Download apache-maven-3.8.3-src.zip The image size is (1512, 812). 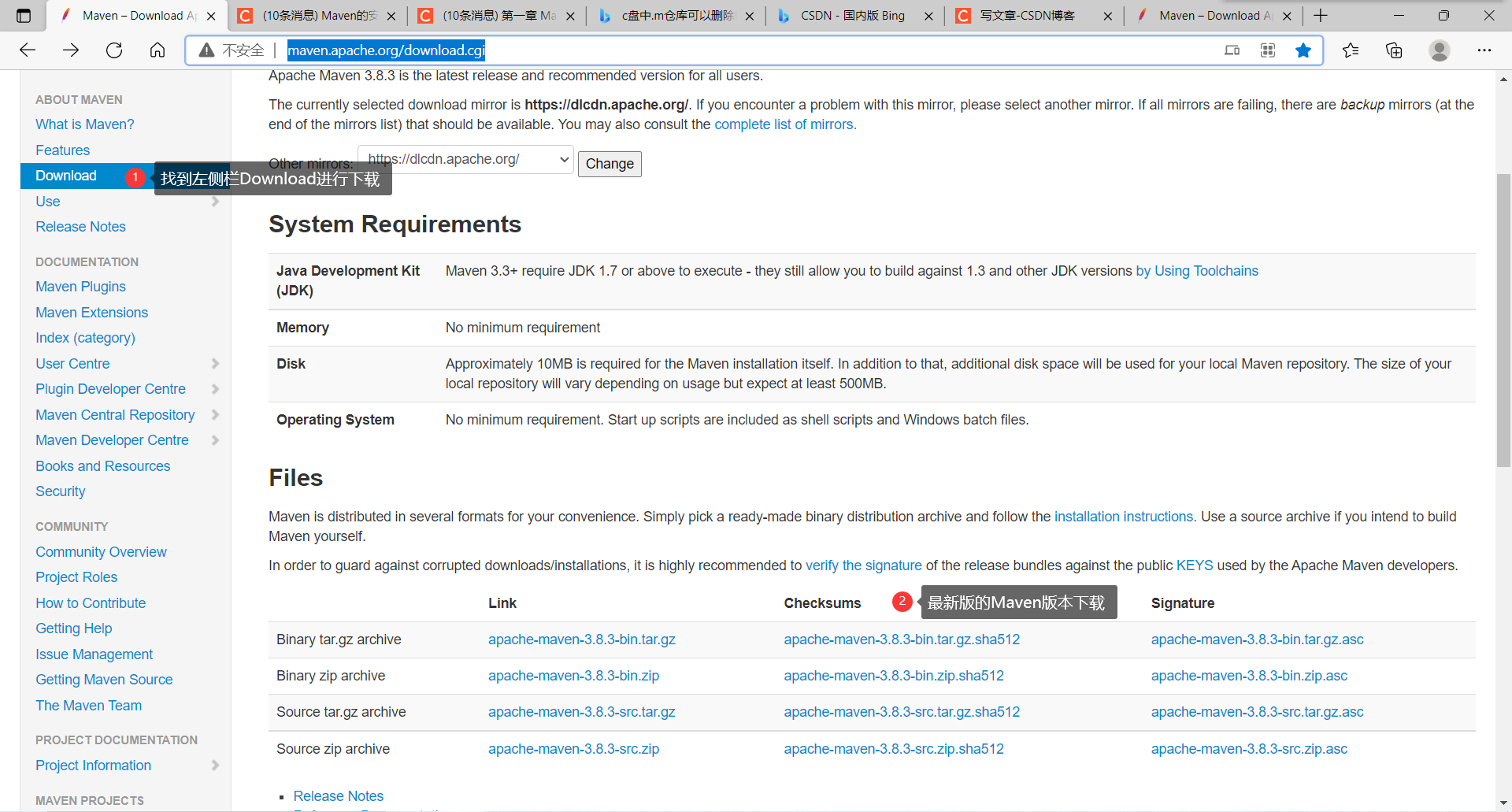574,749
